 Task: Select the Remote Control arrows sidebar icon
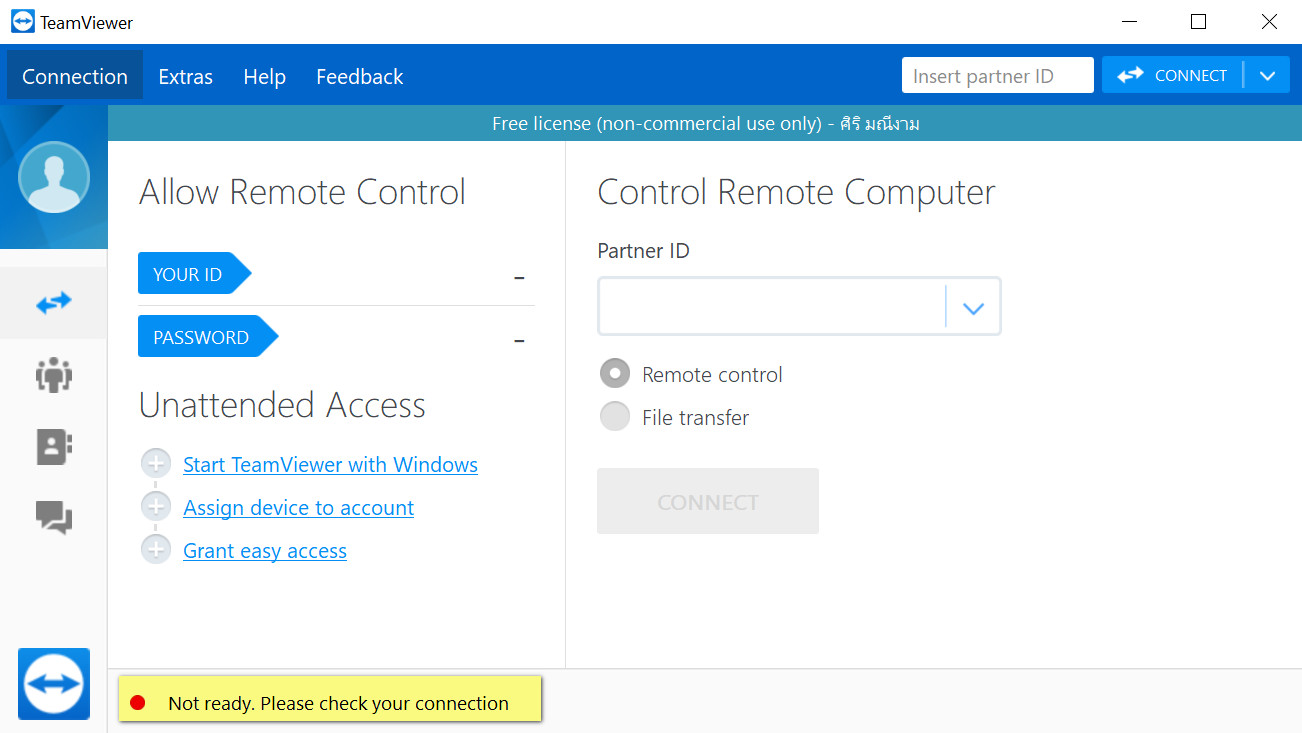tap(54, 302)
